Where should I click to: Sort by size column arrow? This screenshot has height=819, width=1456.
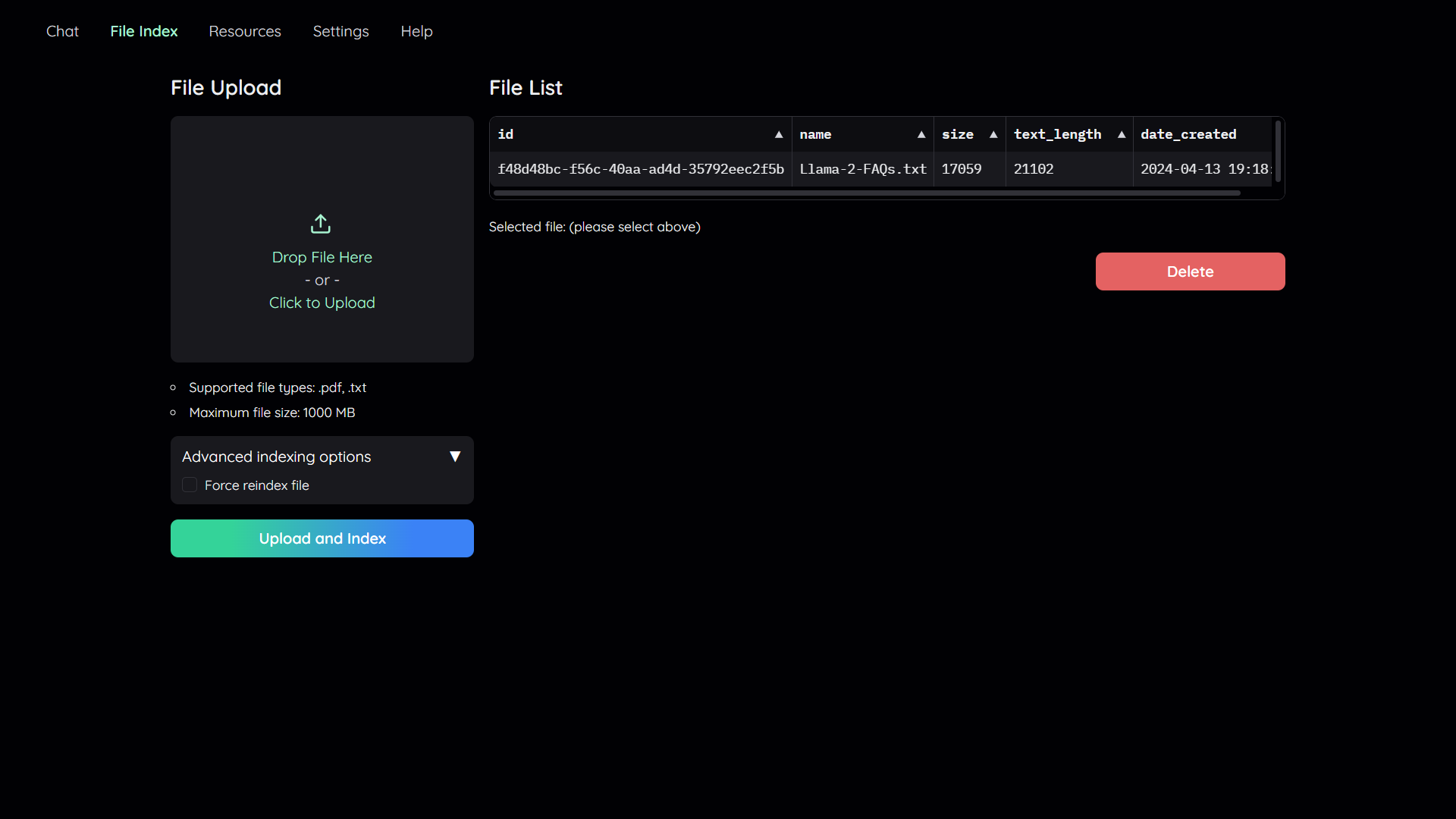point(993,135)
